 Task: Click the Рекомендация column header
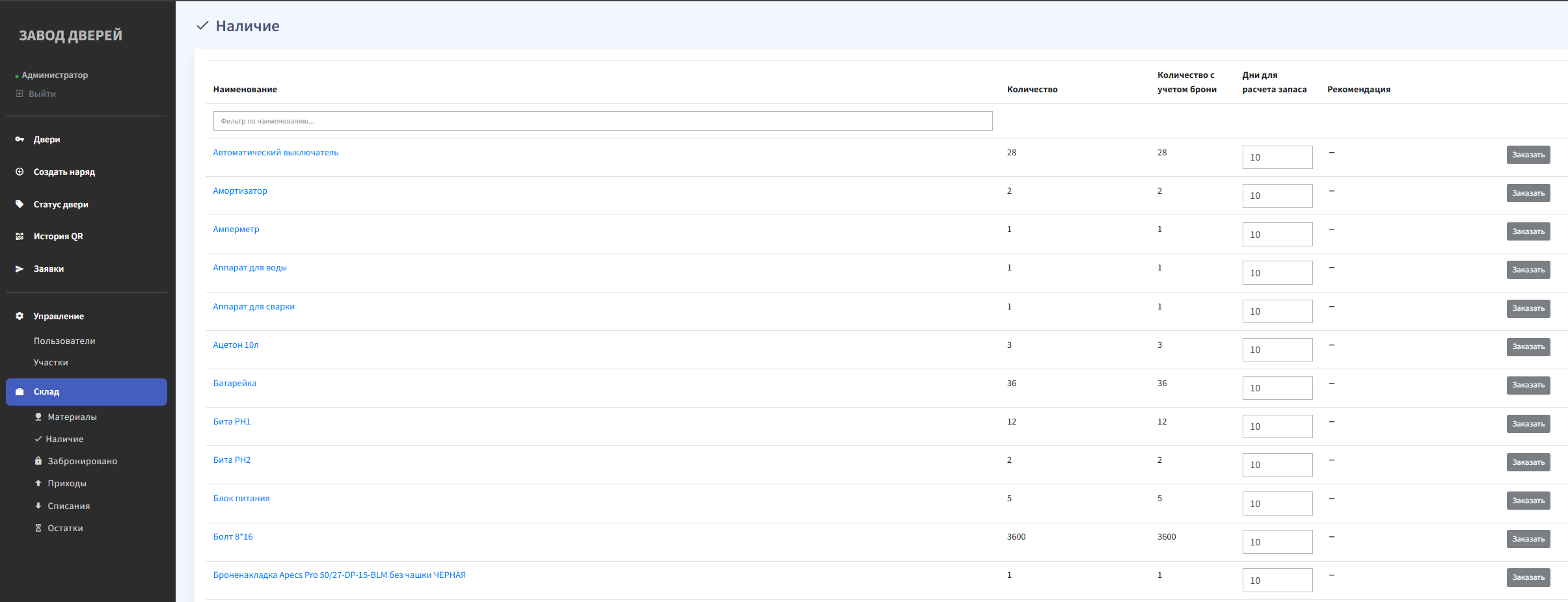tap(1358, 89)
